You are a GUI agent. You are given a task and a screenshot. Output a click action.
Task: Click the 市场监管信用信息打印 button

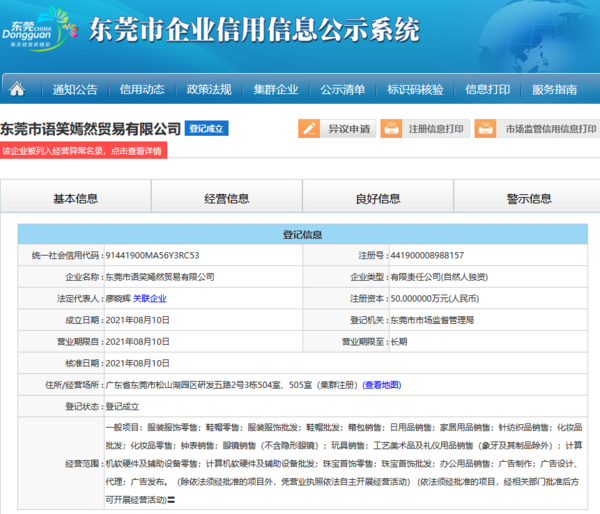click(x=537, y=129)
